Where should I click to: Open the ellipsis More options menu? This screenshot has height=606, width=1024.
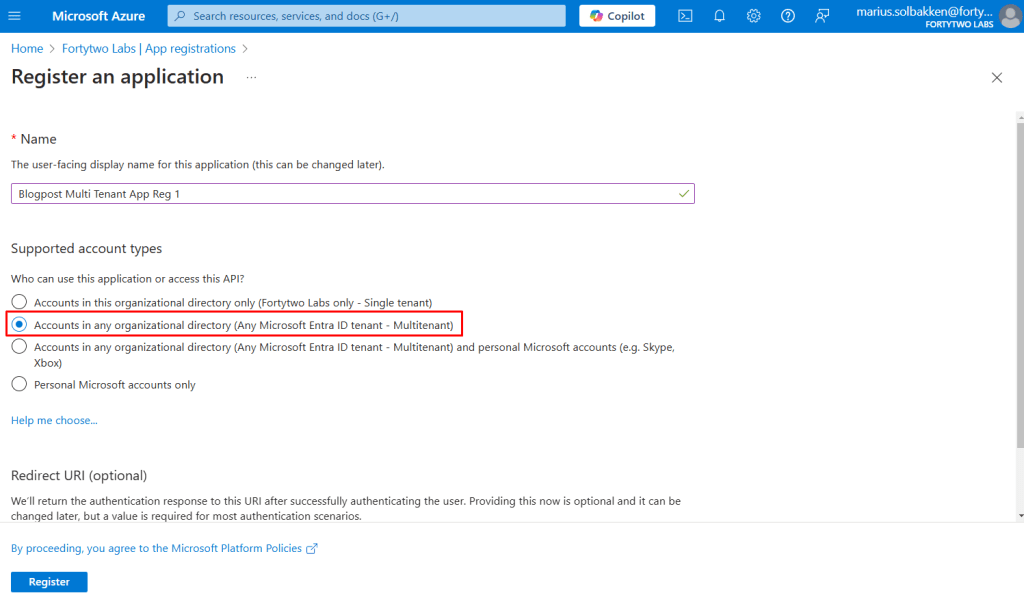[x=251, y=77]
